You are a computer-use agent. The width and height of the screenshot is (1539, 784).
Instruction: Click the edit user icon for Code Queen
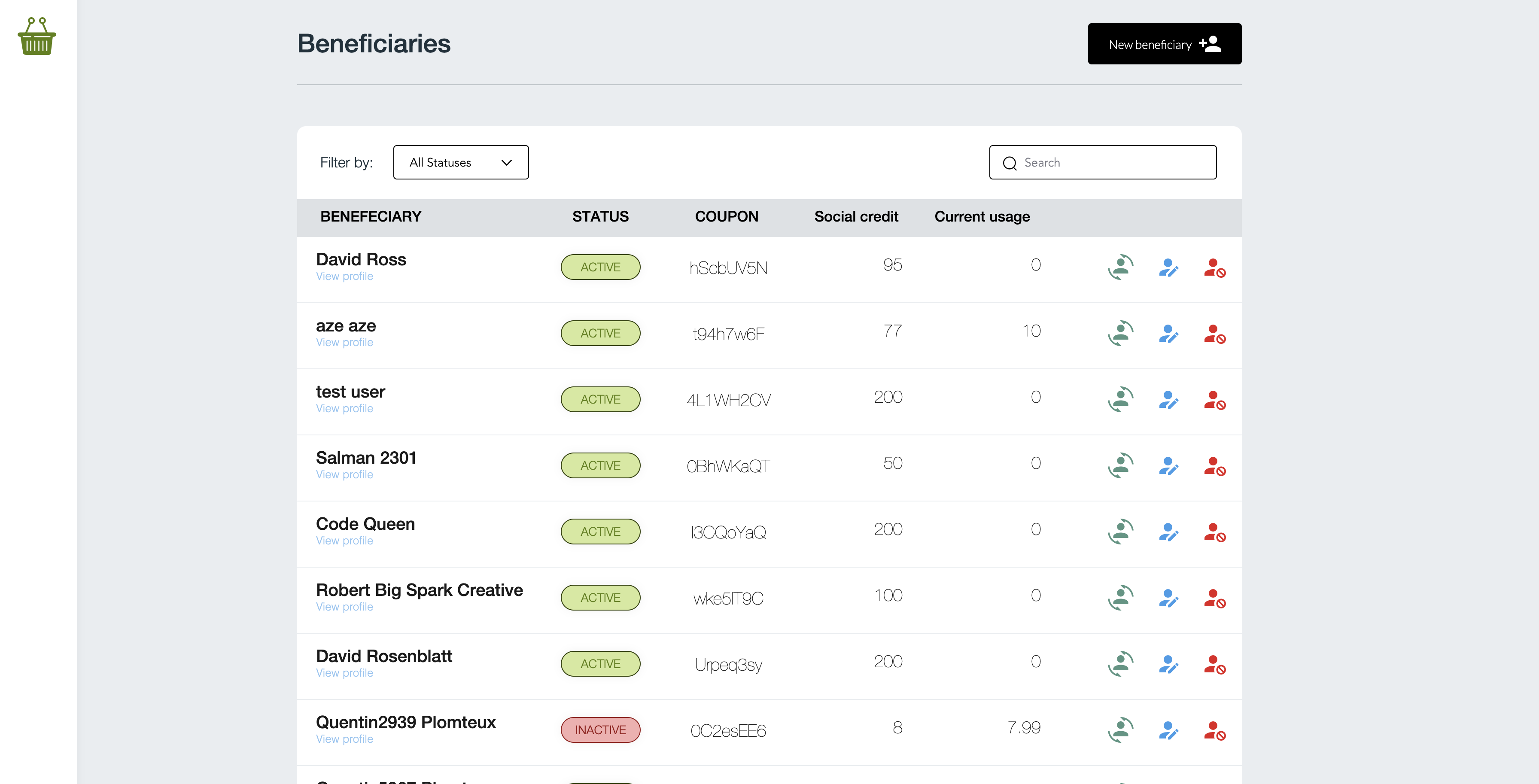[x=1168, y=532]
